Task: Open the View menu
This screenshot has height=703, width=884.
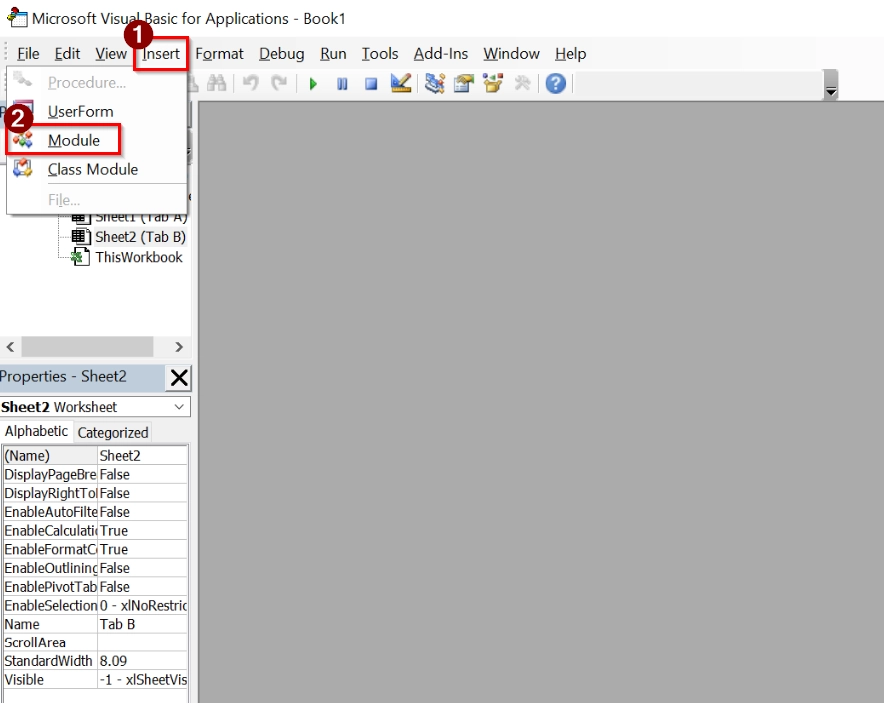Action: (x=110, y=54)
